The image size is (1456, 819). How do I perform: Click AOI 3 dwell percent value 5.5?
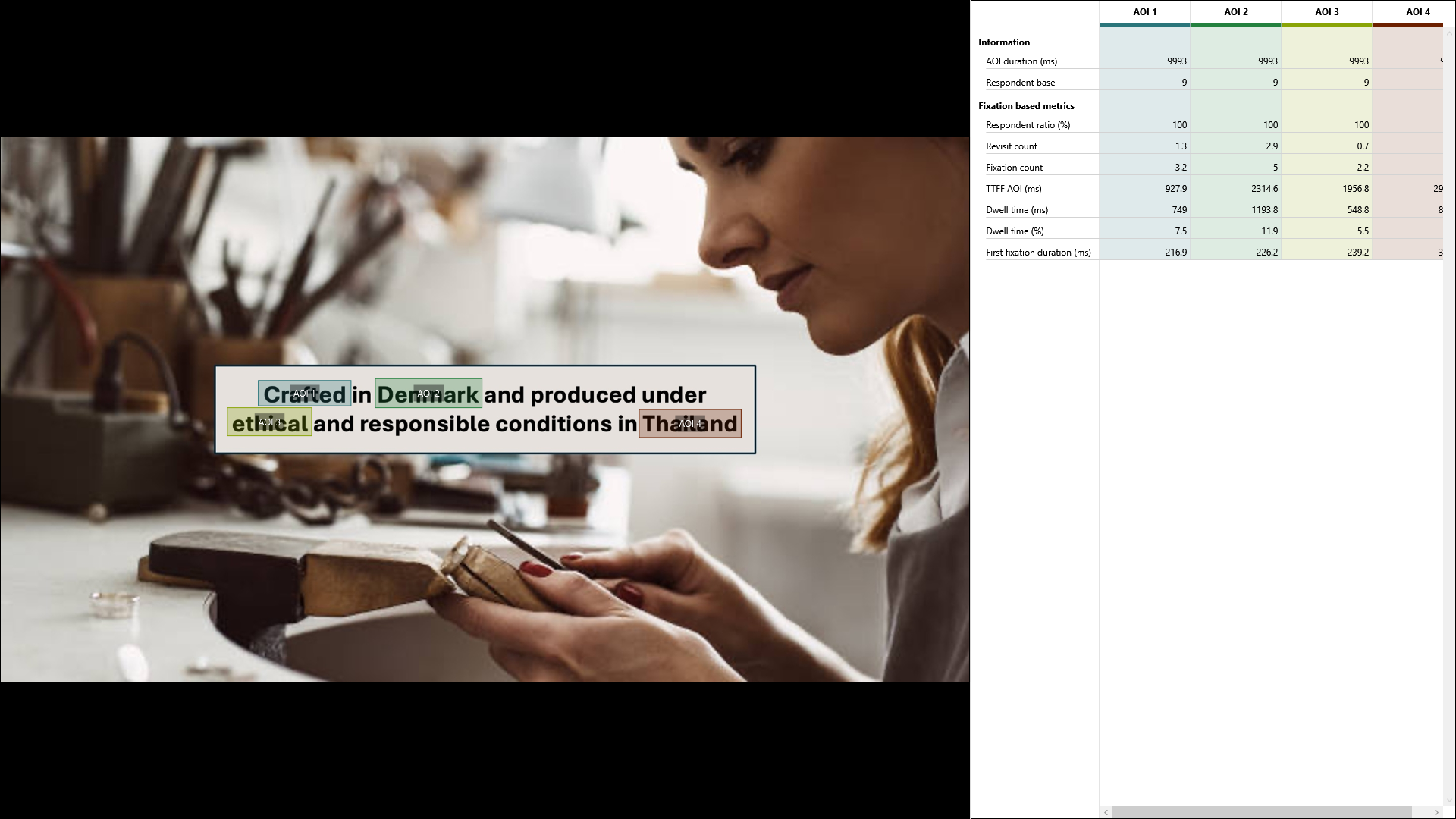(1363, 231)
